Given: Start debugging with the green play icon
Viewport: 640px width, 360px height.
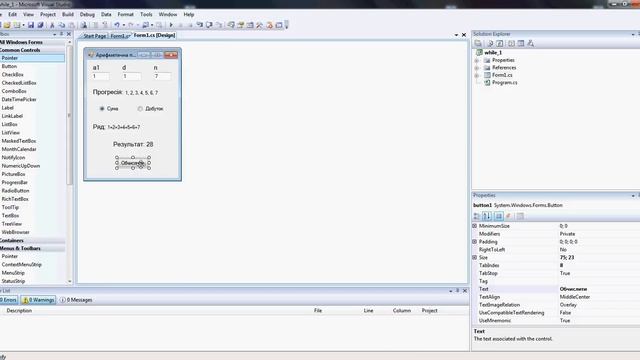Looking at the screenshot, I should tap(171, 25).
